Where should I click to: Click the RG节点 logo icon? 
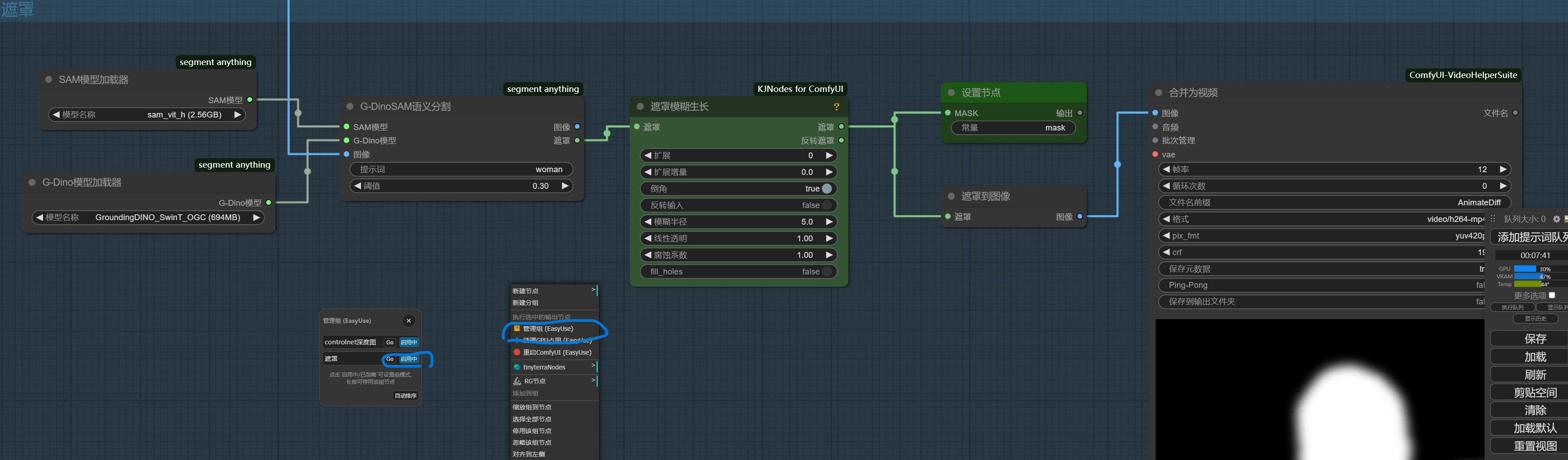pos(517,382)
